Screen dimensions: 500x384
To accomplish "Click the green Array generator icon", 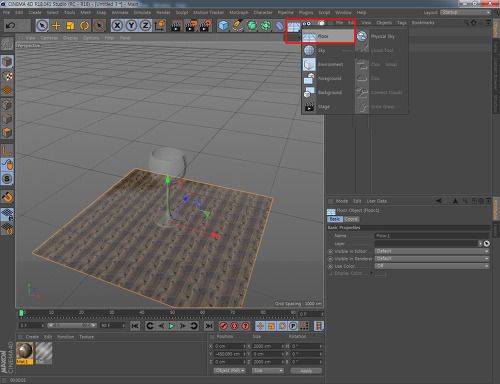I will coord(266,26).
